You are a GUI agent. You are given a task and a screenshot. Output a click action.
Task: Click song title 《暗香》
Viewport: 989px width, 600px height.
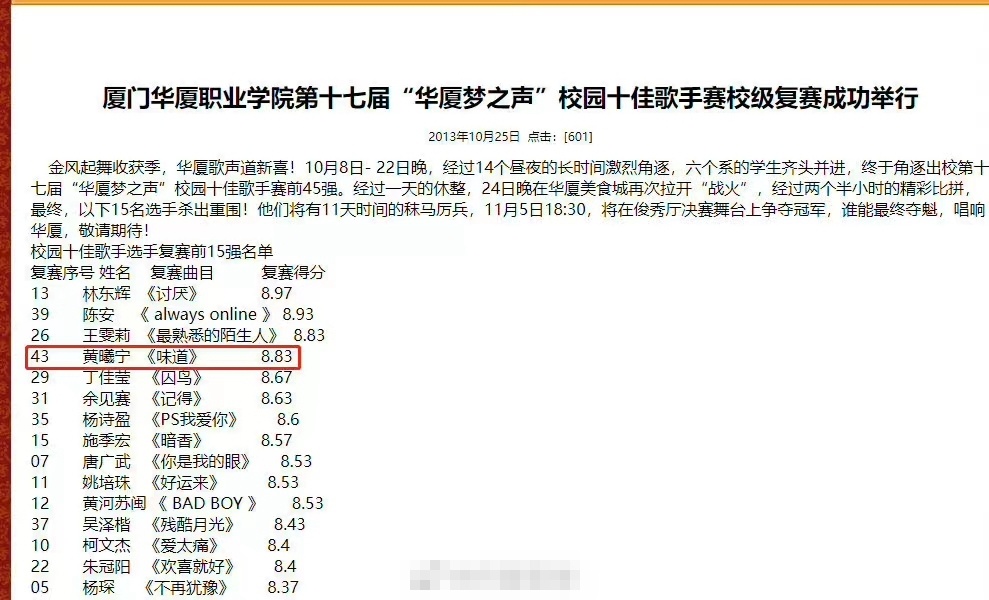176,440
